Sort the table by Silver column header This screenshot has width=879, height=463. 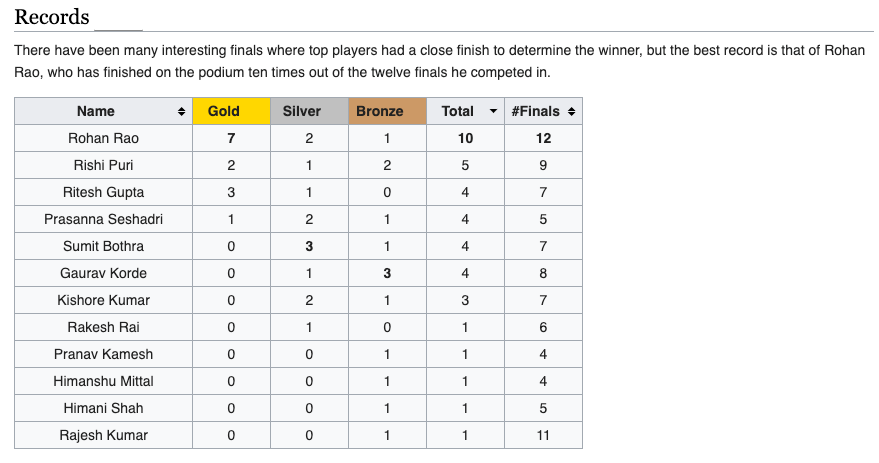pyautogui.click(x=309, y=111)
